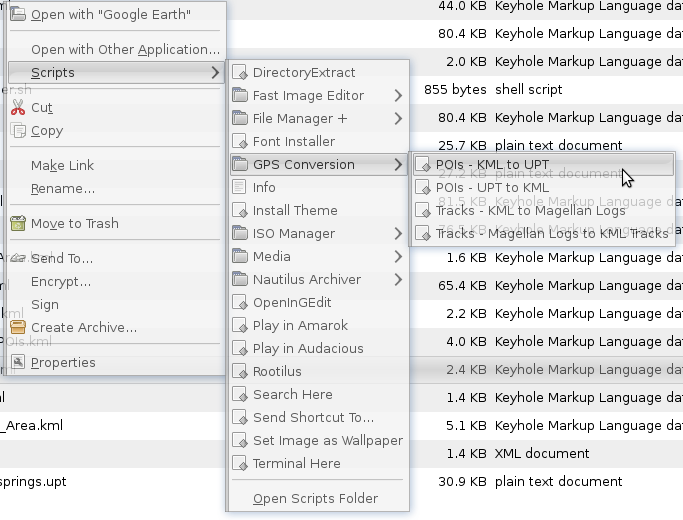Click the 30.9 KB plain text size
Image resolution: width=683 pixels, height=520 pixels.
click(x=462, y=481)
